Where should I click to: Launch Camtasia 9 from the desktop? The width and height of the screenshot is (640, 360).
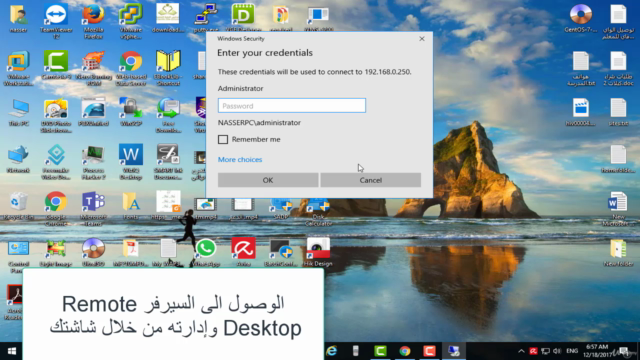pos(56,65)
